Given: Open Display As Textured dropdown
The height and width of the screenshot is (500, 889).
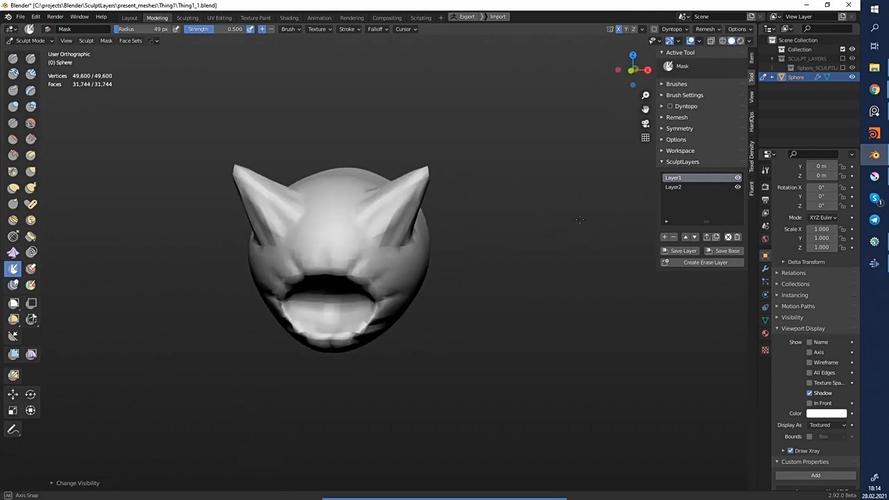Looking at the screenshot, I should pos(827,425).
